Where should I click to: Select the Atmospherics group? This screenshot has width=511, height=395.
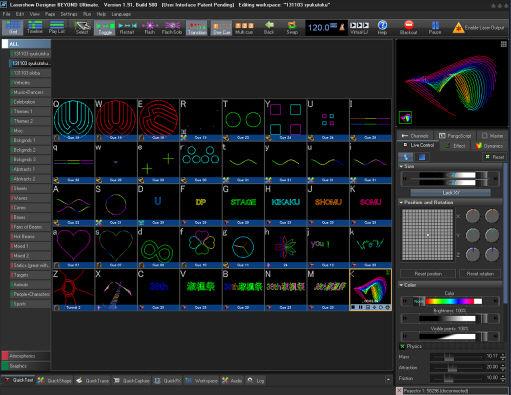pyautogui.click(x=26, y=356)
